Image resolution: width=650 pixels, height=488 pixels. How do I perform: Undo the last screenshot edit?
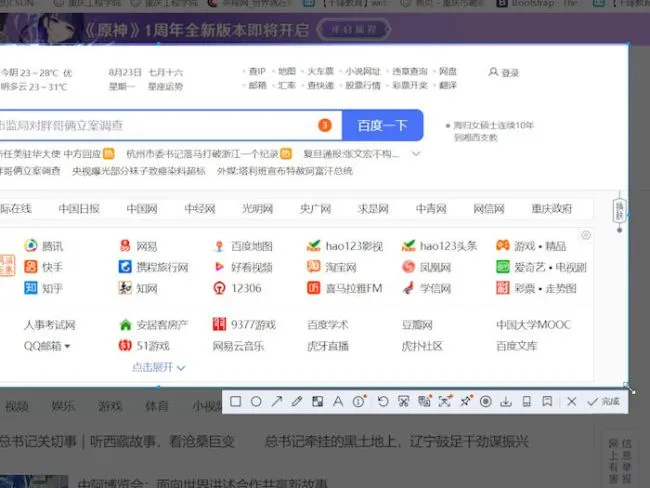point(383,401)
